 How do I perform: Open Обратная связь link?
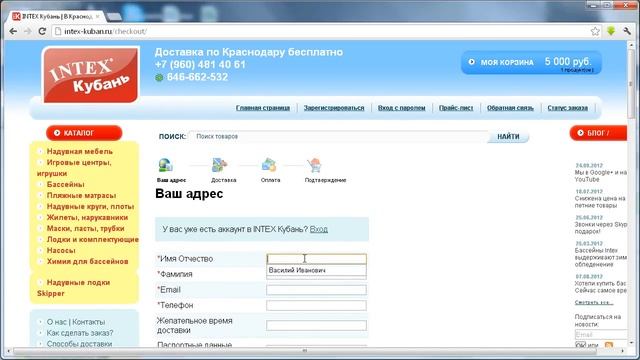point(510,108)
